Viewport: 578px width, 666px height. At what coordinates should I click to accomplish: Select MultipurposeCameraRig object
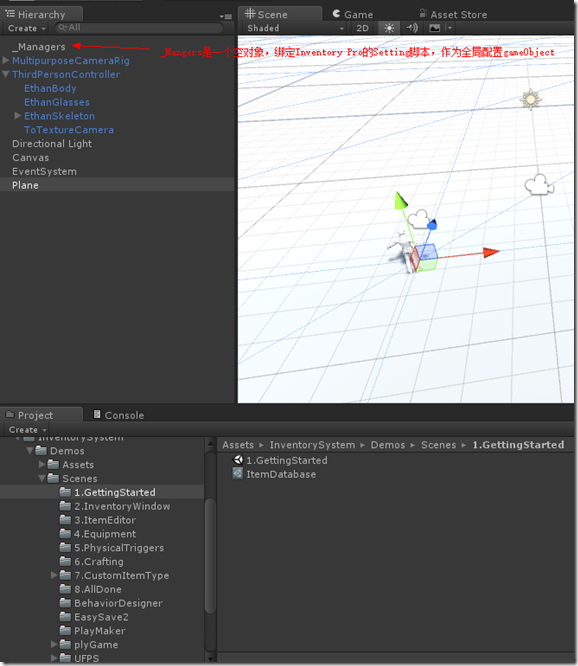(70, 61)
